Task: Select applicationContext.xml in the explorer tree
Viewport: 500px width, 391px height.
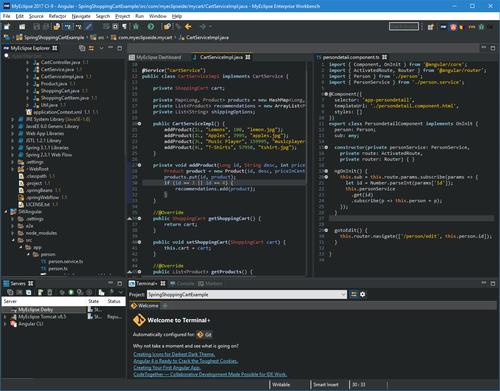Action: [x=57, y=112]
